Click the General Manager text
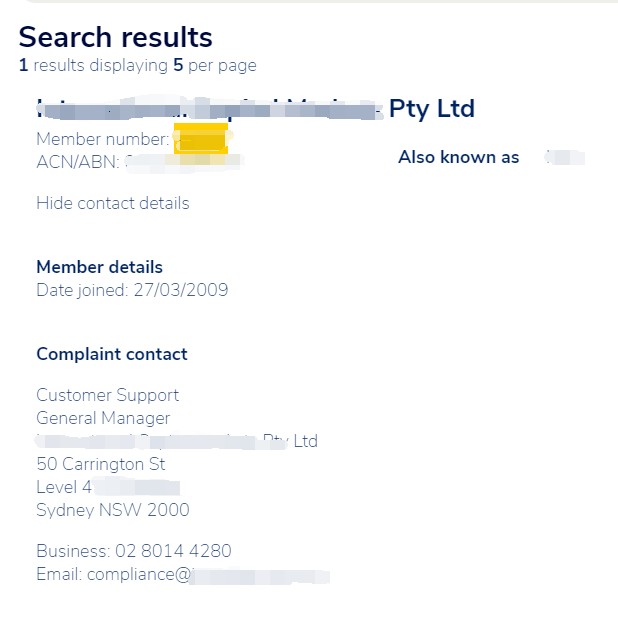Viewport: 618px width, 623px height. point(103,418)
